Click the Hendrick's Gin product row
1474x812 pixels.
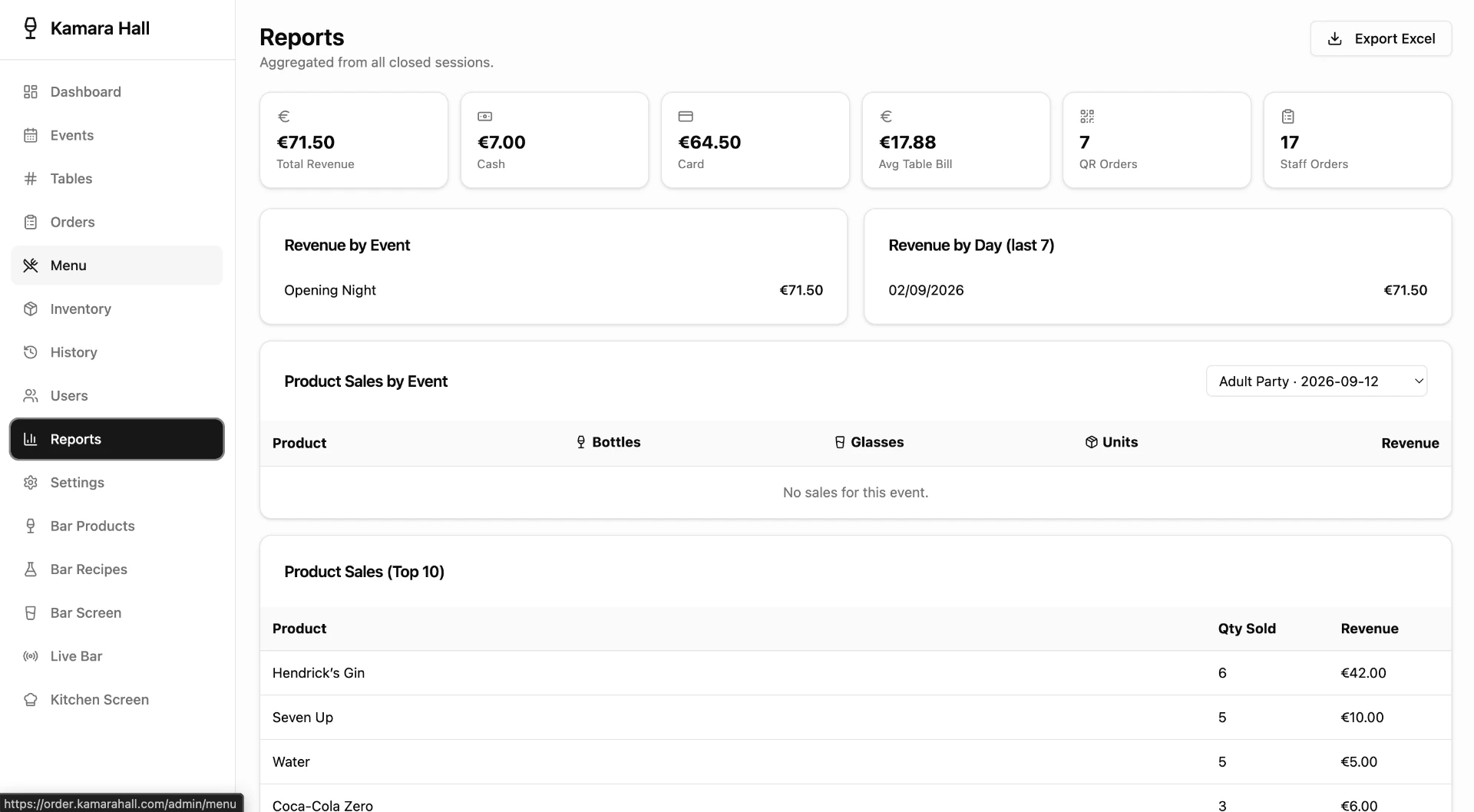[855, 673]
